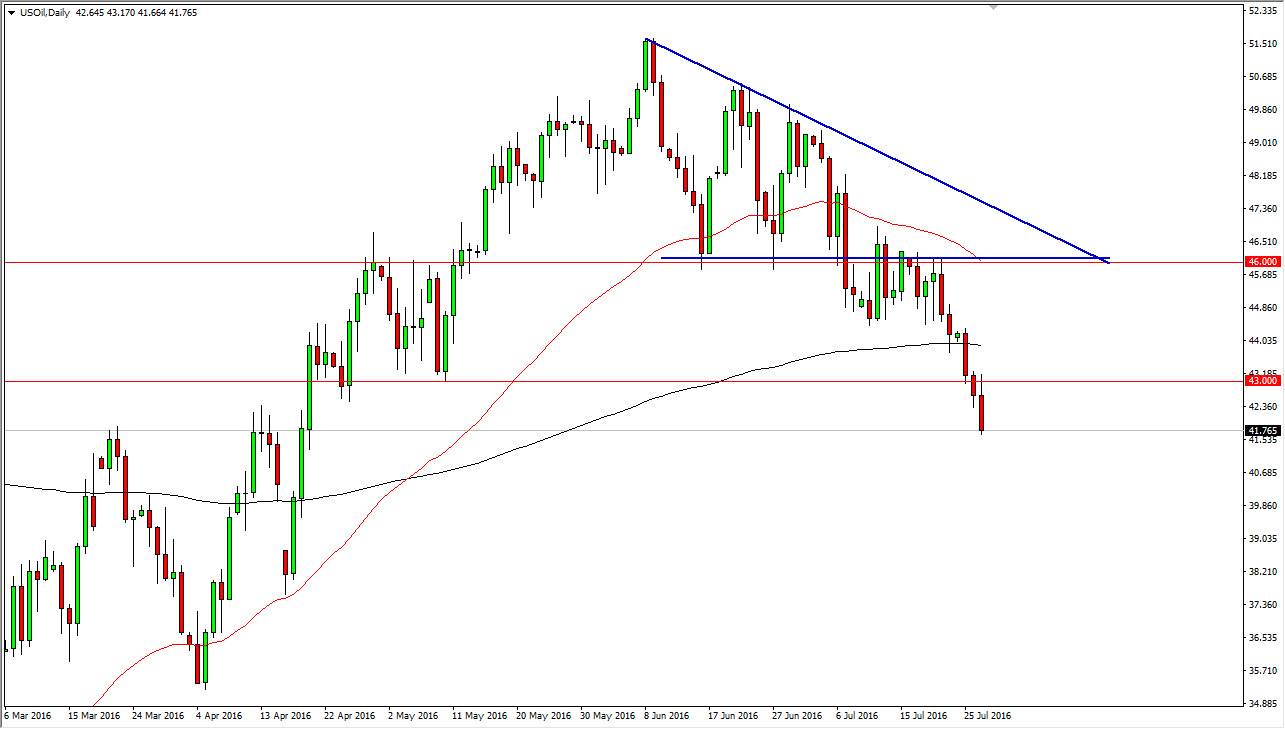Click the "4 Apr 2016" date label
1285x729 pixels.
[x=220, y=716]
